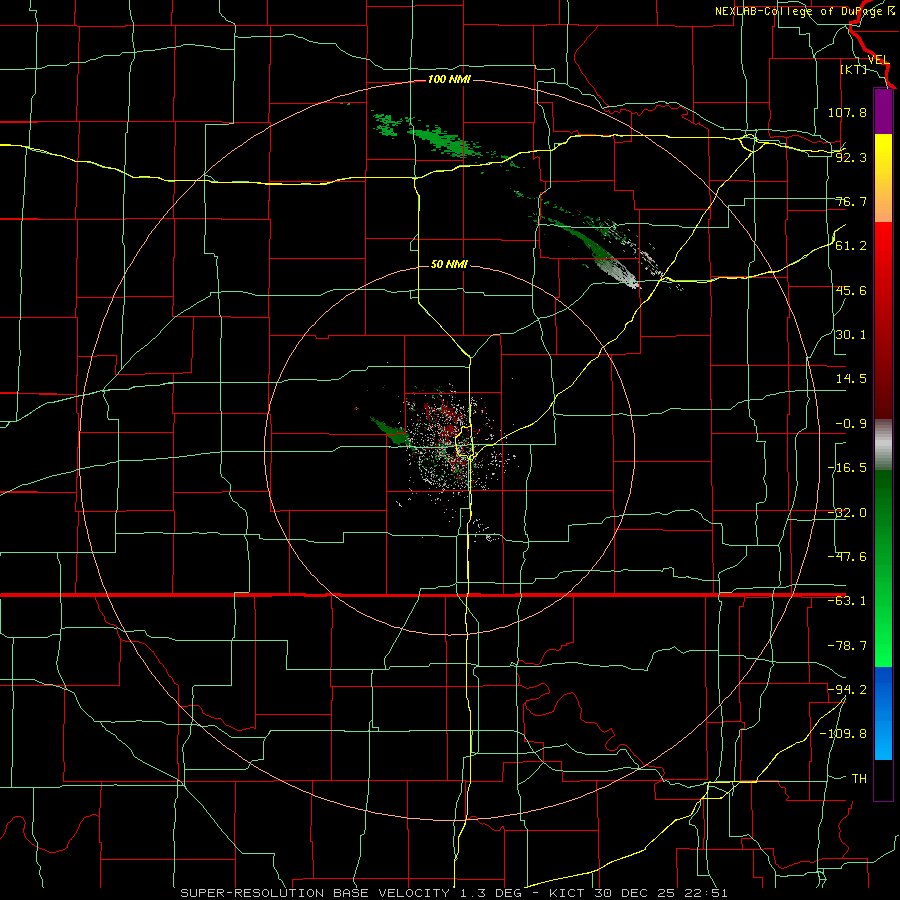
Task: Click the 50 NMI range ring label
Action: click(x=449, y=264)
